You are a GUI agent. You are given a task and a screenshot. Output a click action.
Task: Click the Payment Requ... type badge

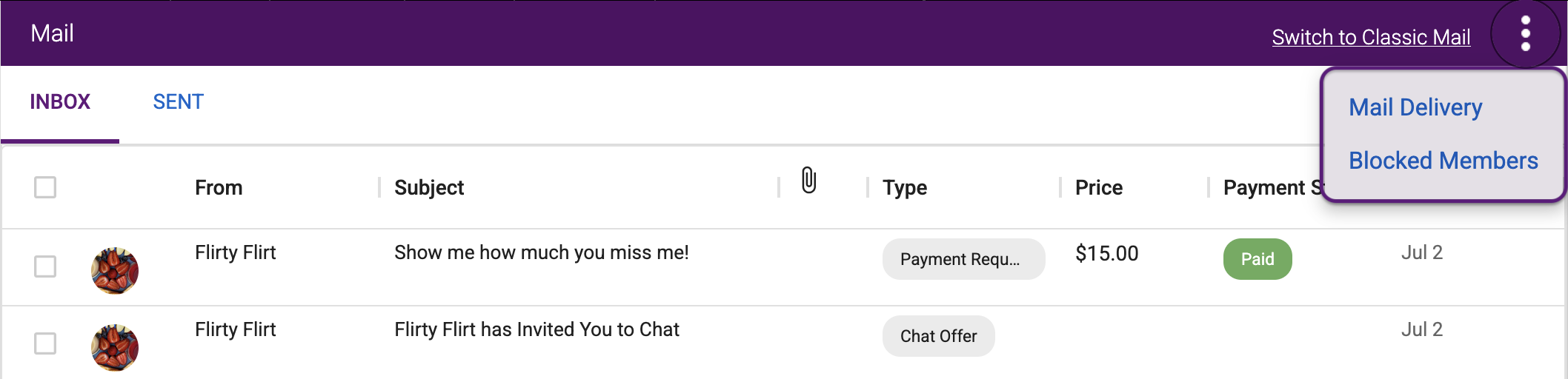click(x=963, y=259)
